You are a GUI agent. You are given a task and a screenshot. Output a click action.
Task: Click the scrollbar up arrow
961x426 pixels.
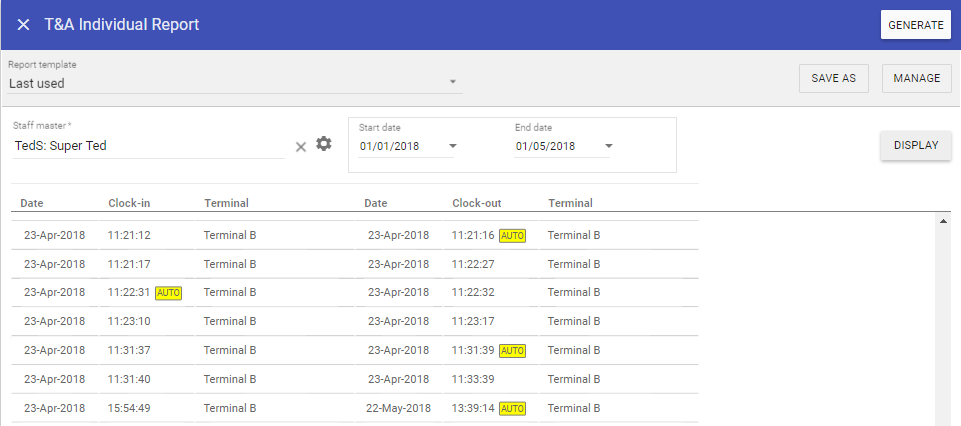click(x=943, y=221)
